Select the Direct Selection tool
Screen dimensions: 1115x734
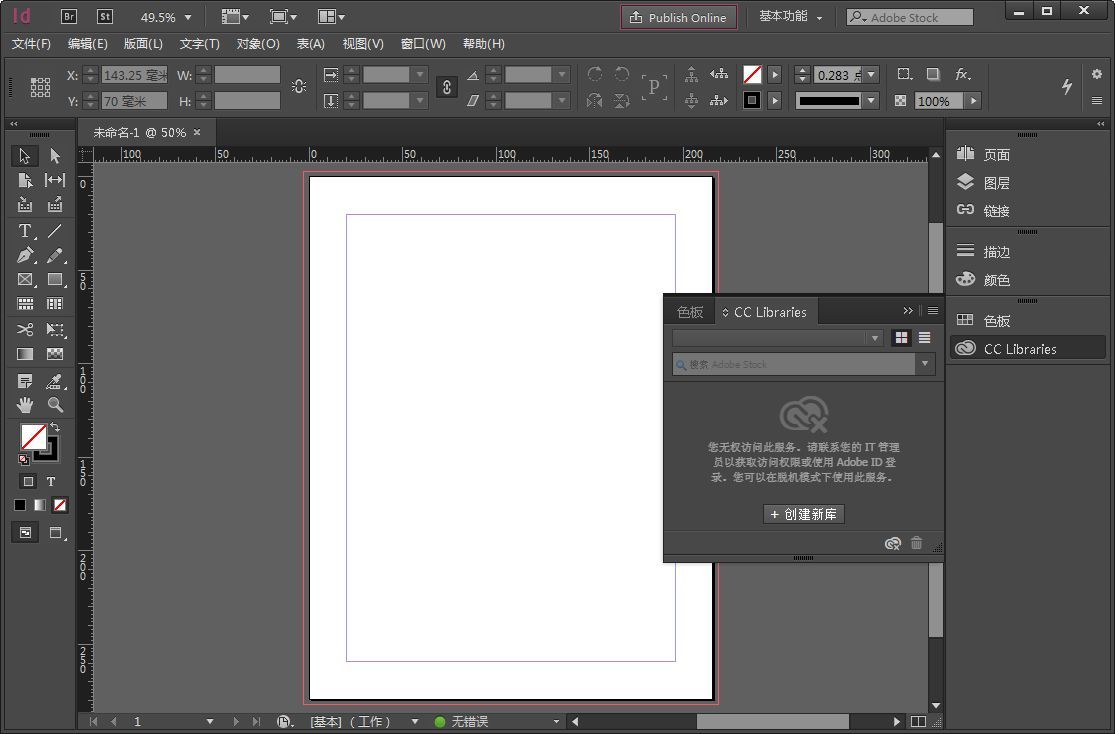[55, 156]
